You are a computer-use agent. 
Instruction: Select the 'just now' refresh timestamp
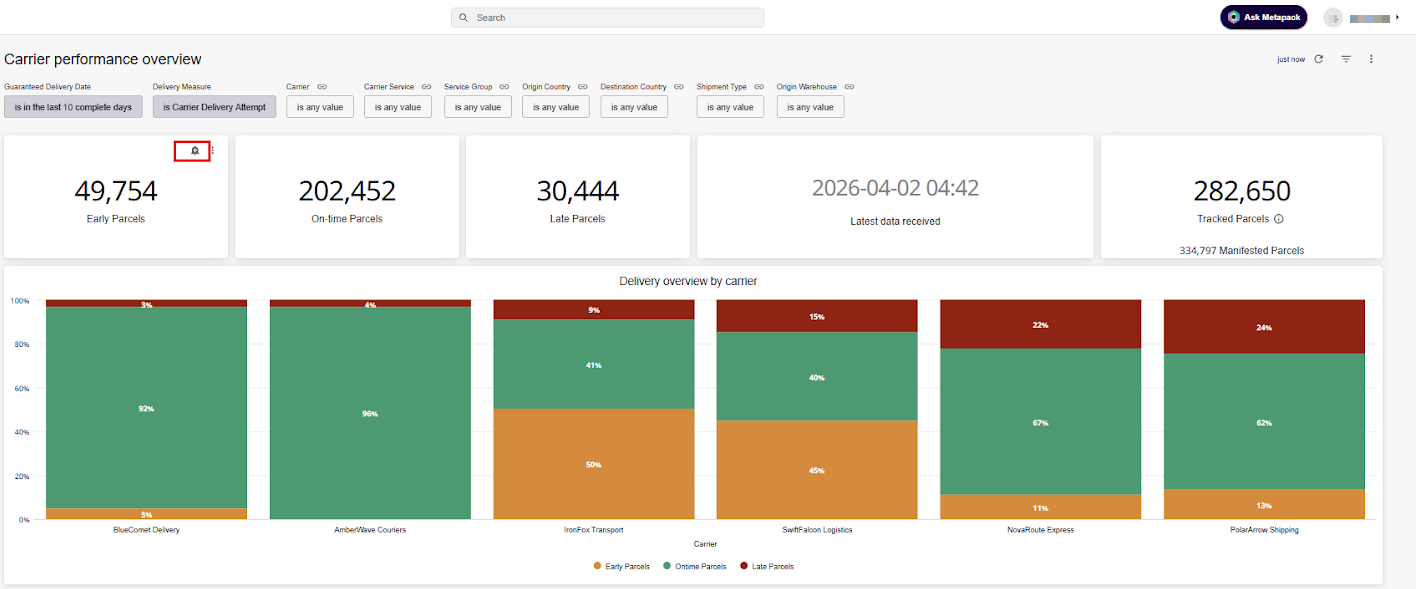click(1291, 59)
